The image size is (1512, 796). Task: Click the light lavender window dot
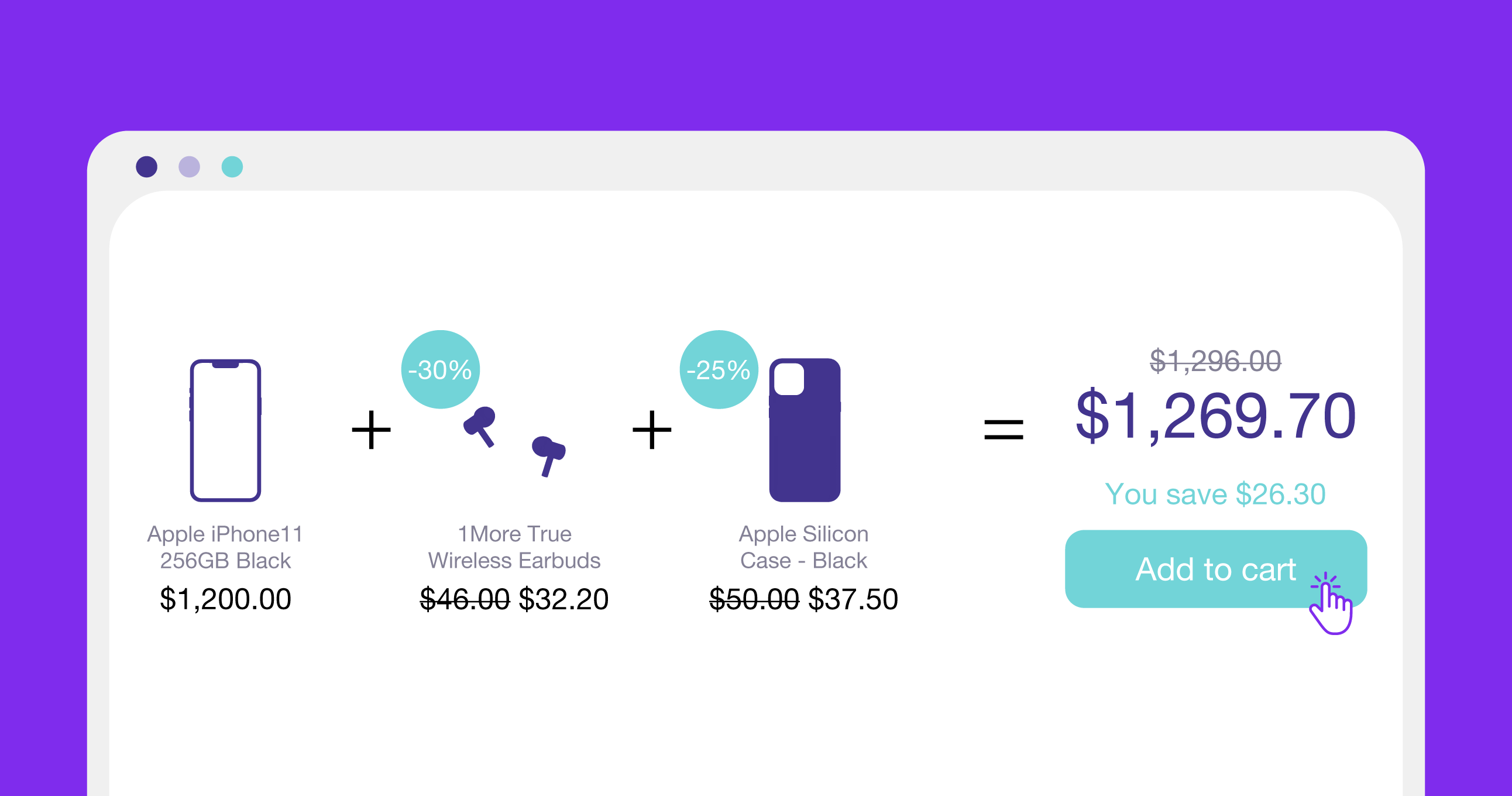pos(189,167)
